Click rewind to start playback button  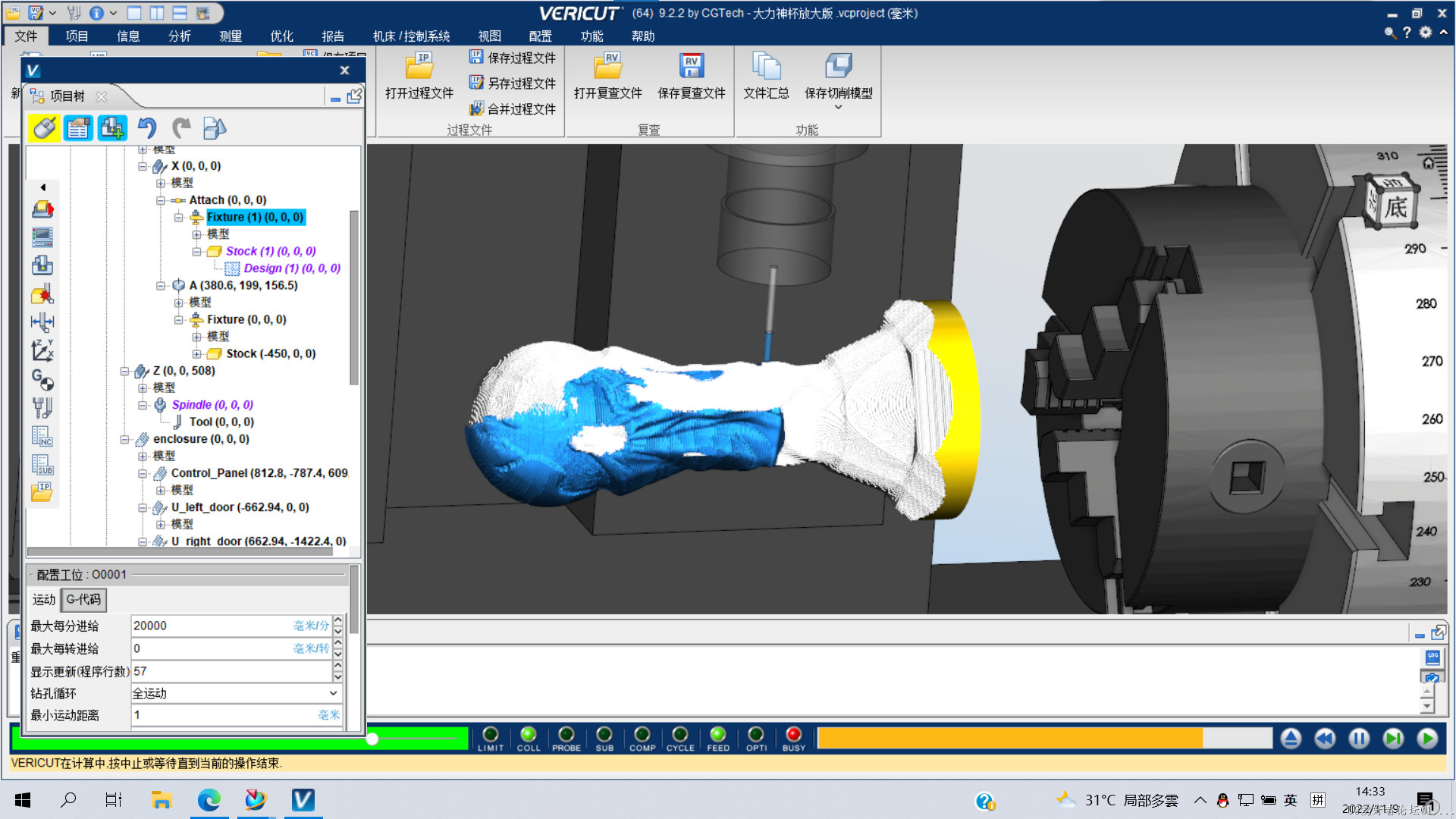pyautogui.click(x=1325, y=738)
